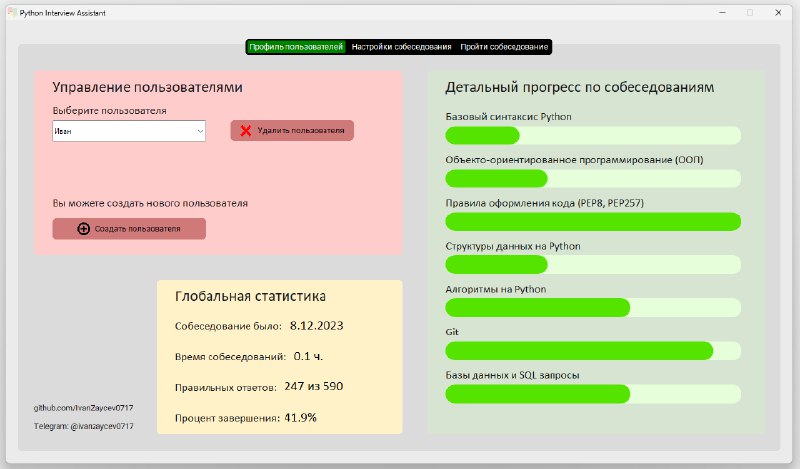Screen dimensions: 800x469
Task: Click the ООП progress bar
Action: [593, 179]
